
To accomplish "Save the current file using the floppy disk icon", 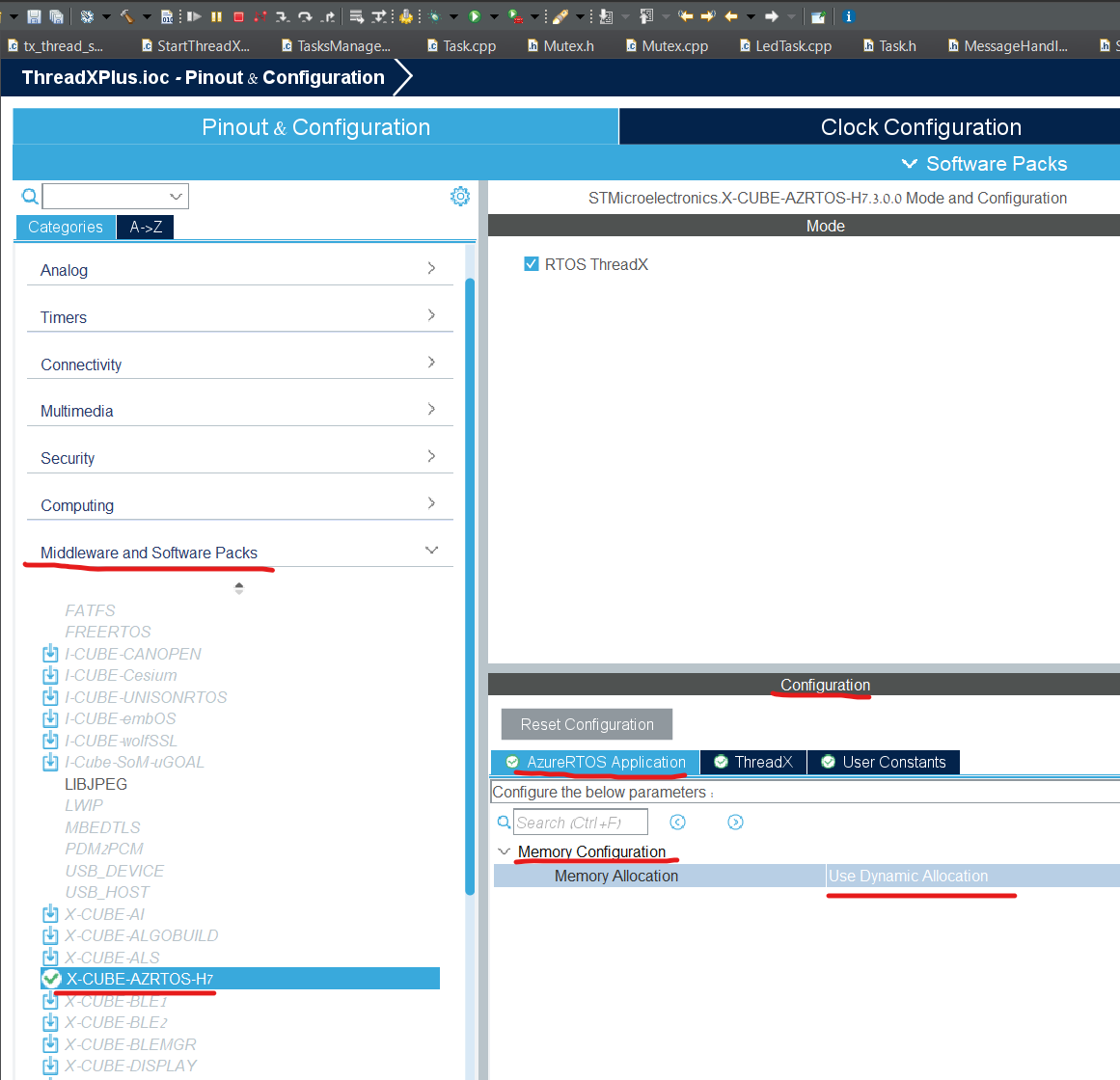I will coord(33,16).
